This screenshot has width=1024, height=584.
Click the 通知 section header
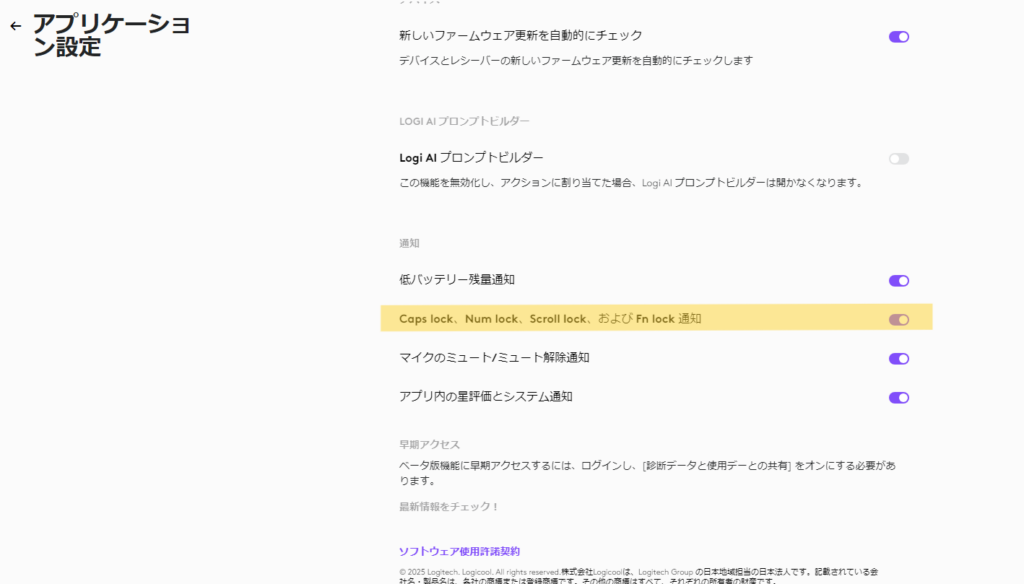point(409,243)
